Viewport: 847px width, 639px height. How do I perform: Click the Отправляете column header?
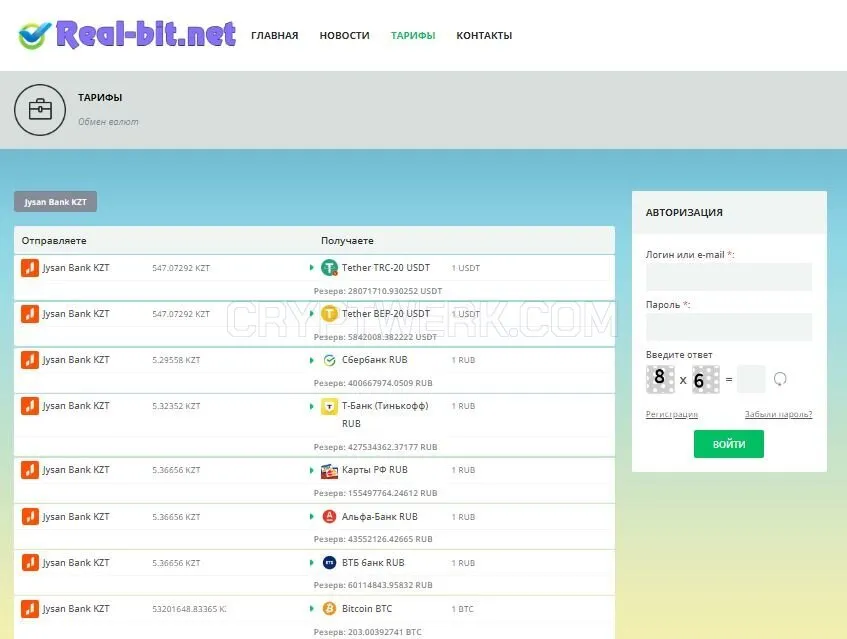click(54, 240)
